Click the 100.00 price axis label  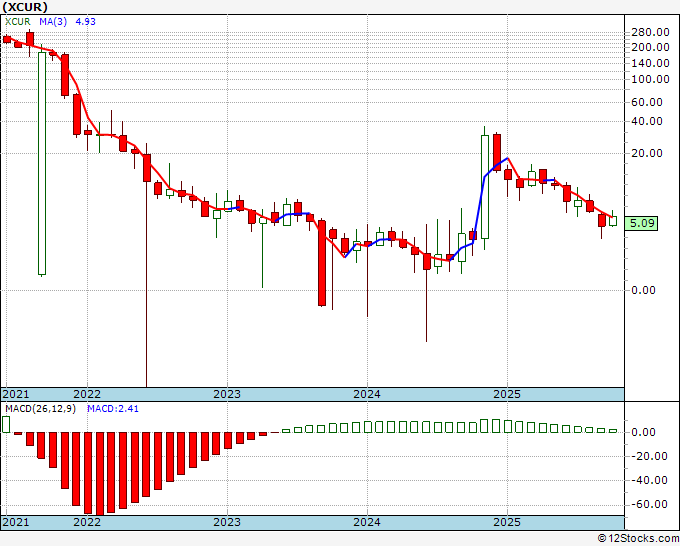(x=650, y=79)
